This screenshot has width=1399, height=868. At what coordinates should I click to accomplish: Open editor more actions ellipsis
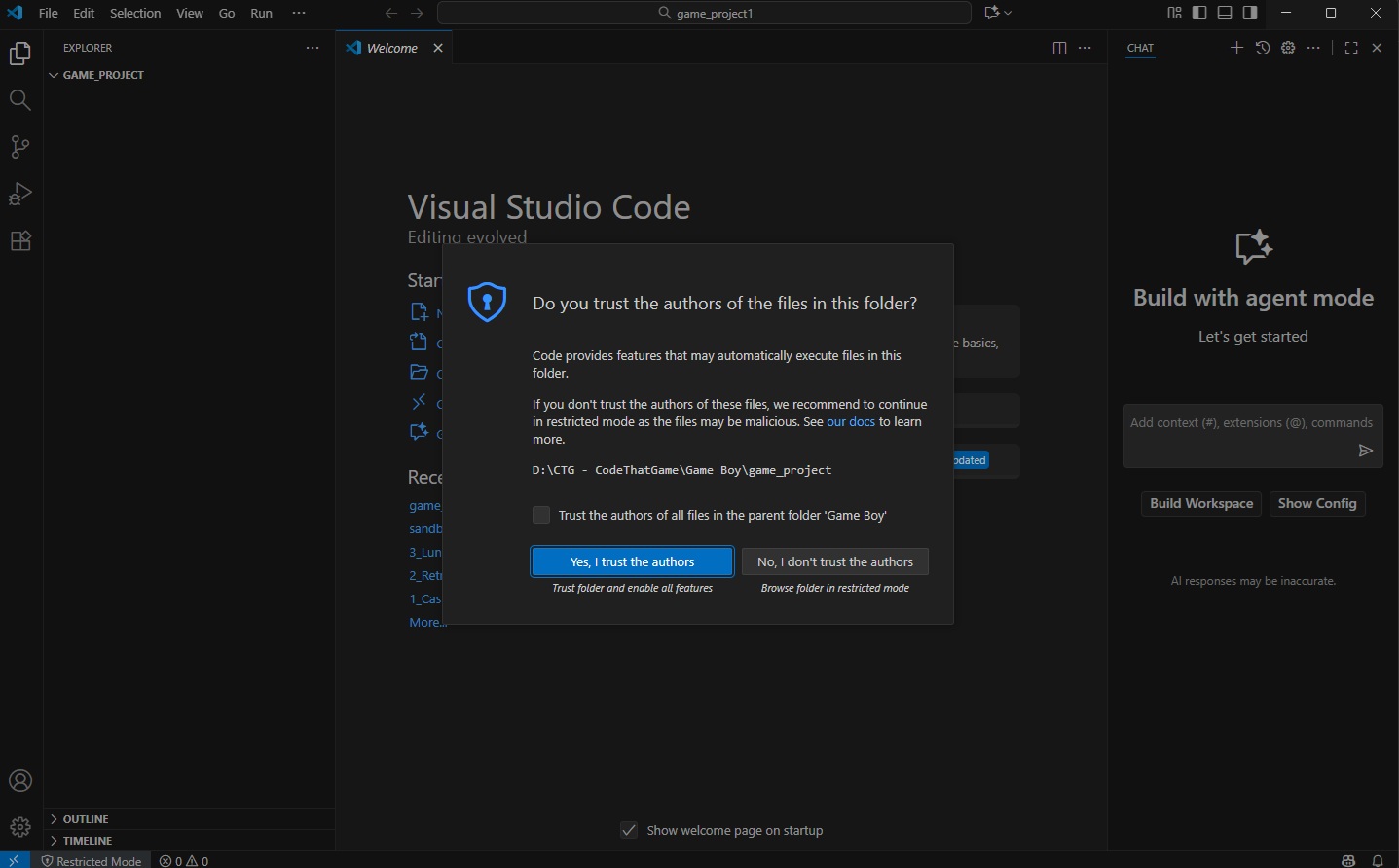[x=1086, y=48]
